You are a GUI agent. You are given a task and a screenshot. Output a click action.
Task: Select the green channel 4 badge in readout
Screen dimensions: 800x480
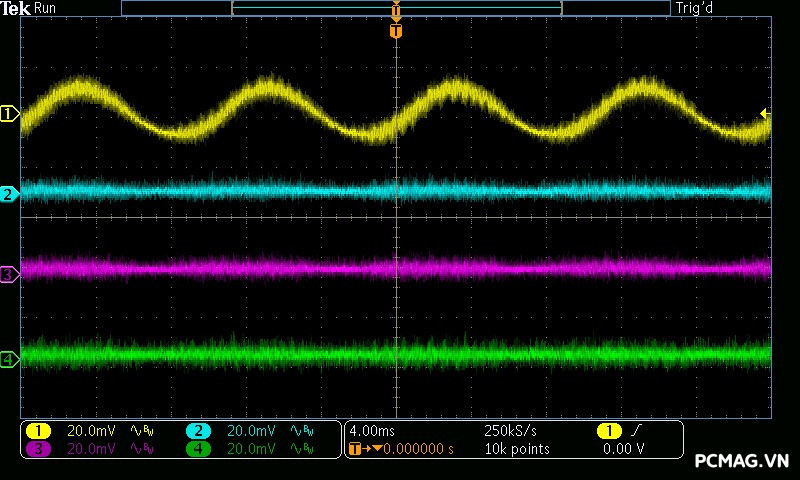pos(198,449)
